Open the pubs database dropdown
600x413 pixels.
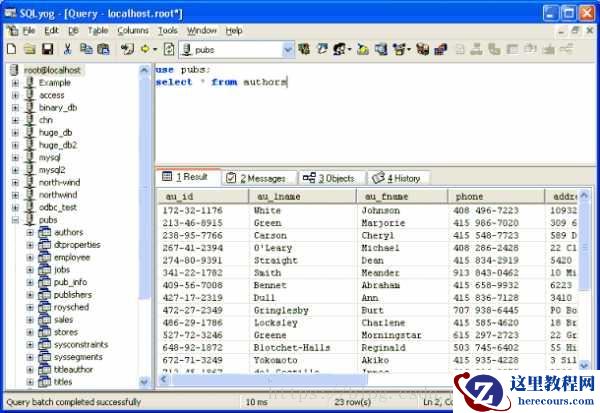point(288,48)
